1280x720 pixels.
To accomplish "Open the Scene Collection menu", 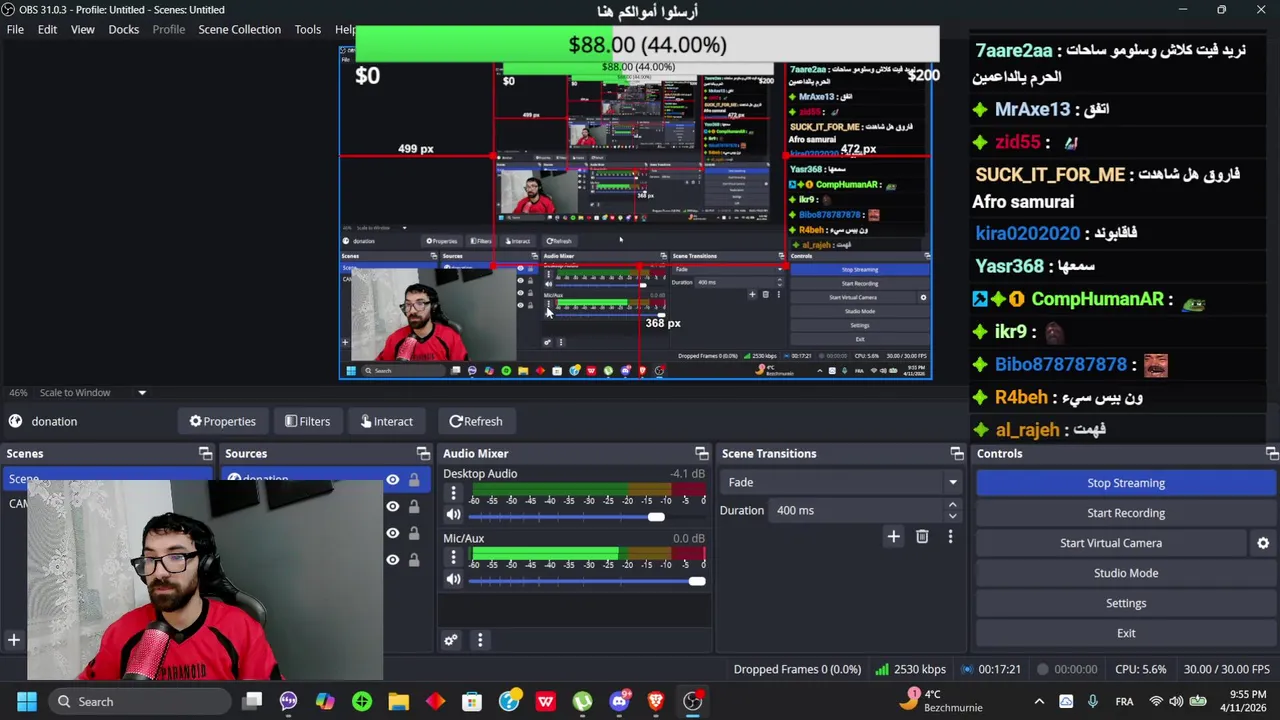I will pos(239,29).
